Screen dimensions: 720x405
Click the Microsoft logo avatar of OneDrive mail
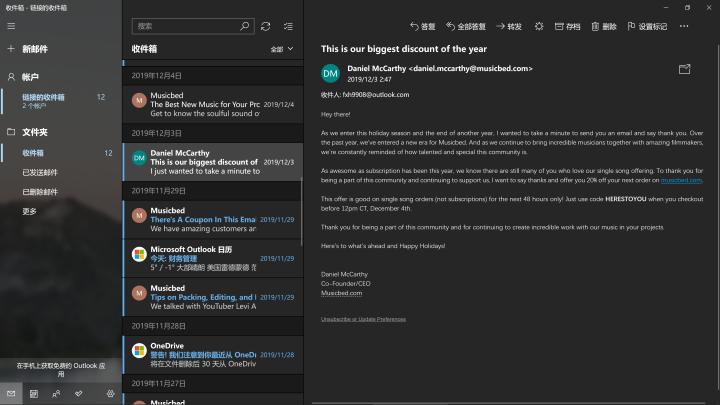[139, 351]
